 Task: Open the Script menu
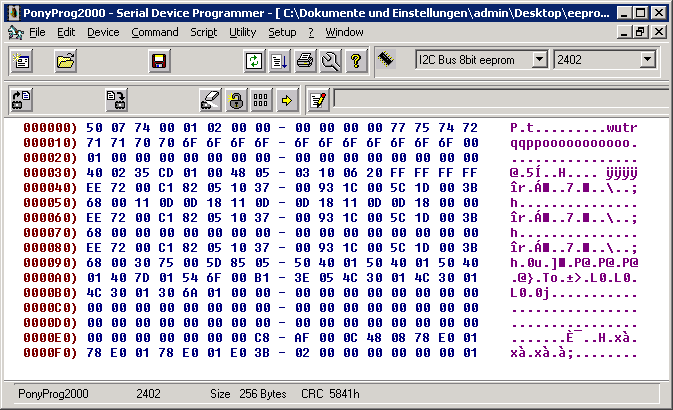coord(203,32)
